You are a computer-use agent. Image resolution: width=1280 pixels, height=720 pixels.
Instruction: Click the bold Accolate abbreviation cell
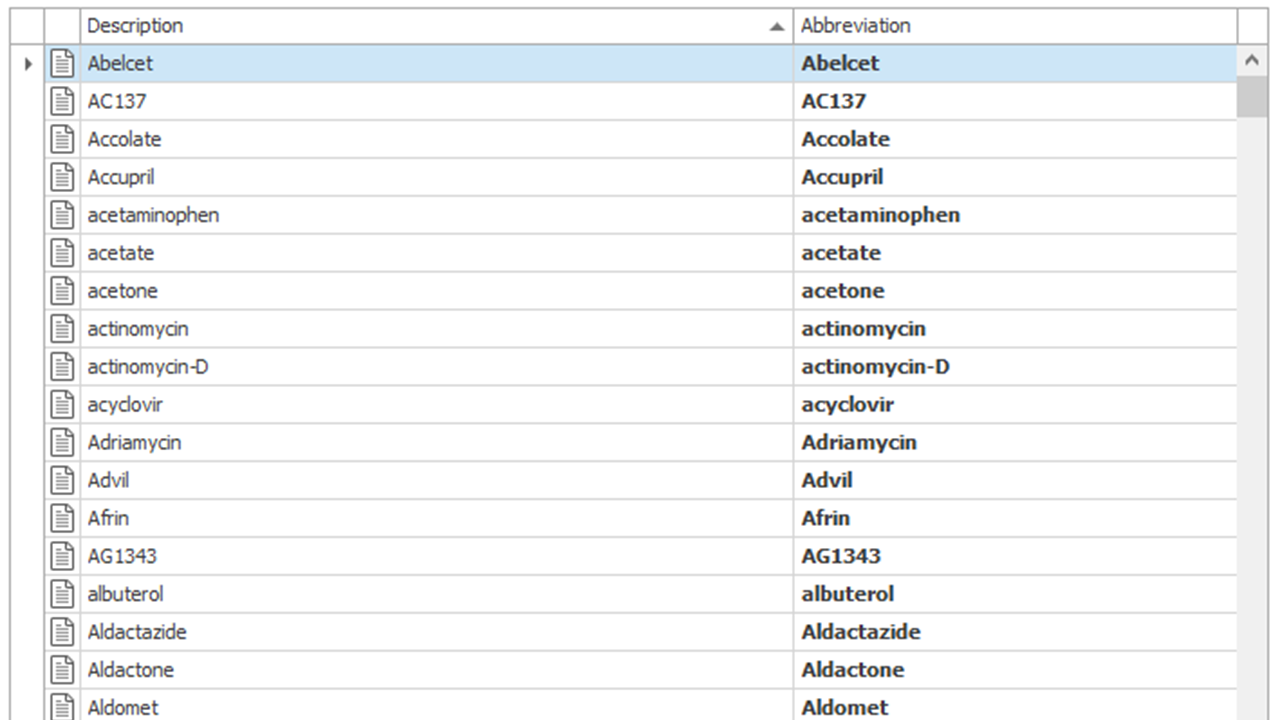(1015, 139)
